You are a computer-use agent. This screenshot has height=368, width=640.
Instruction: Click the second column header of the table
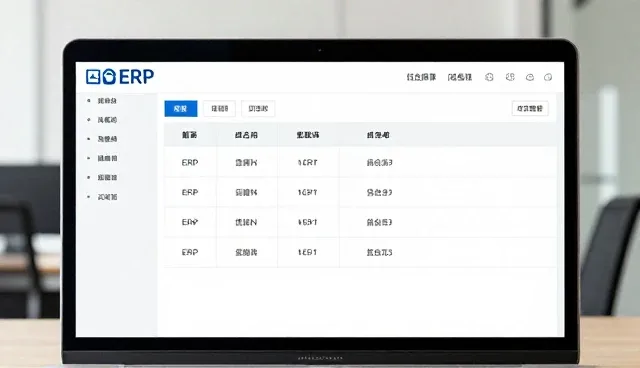coord(246,135)
